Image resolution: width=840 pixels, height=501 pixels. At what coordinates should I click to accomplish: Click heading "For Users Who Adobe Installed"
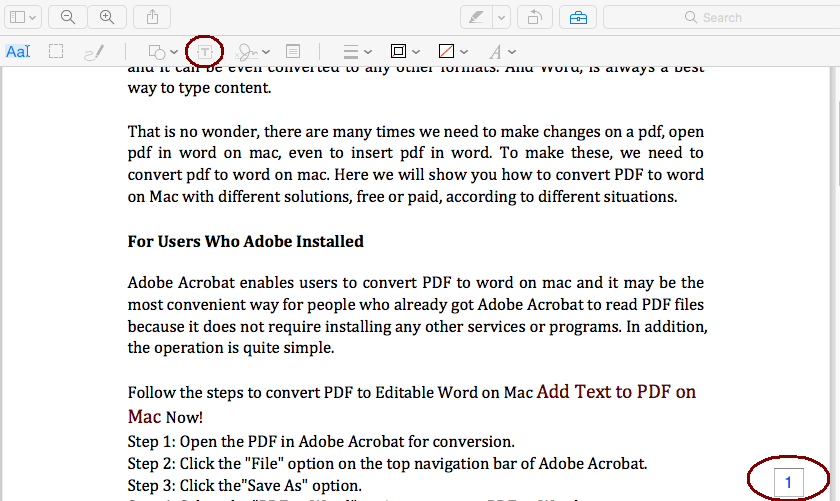(x=245, y=242)
